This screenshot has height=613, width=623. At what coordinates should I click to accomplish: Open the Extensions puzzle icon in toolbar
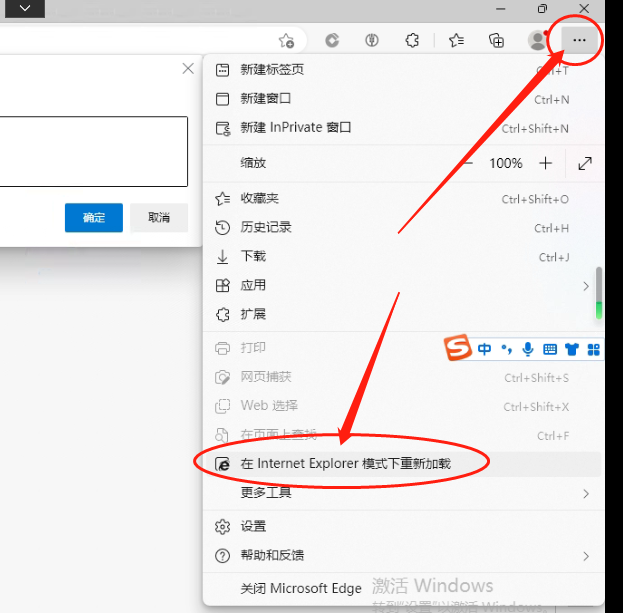click(x=411, y=40)
